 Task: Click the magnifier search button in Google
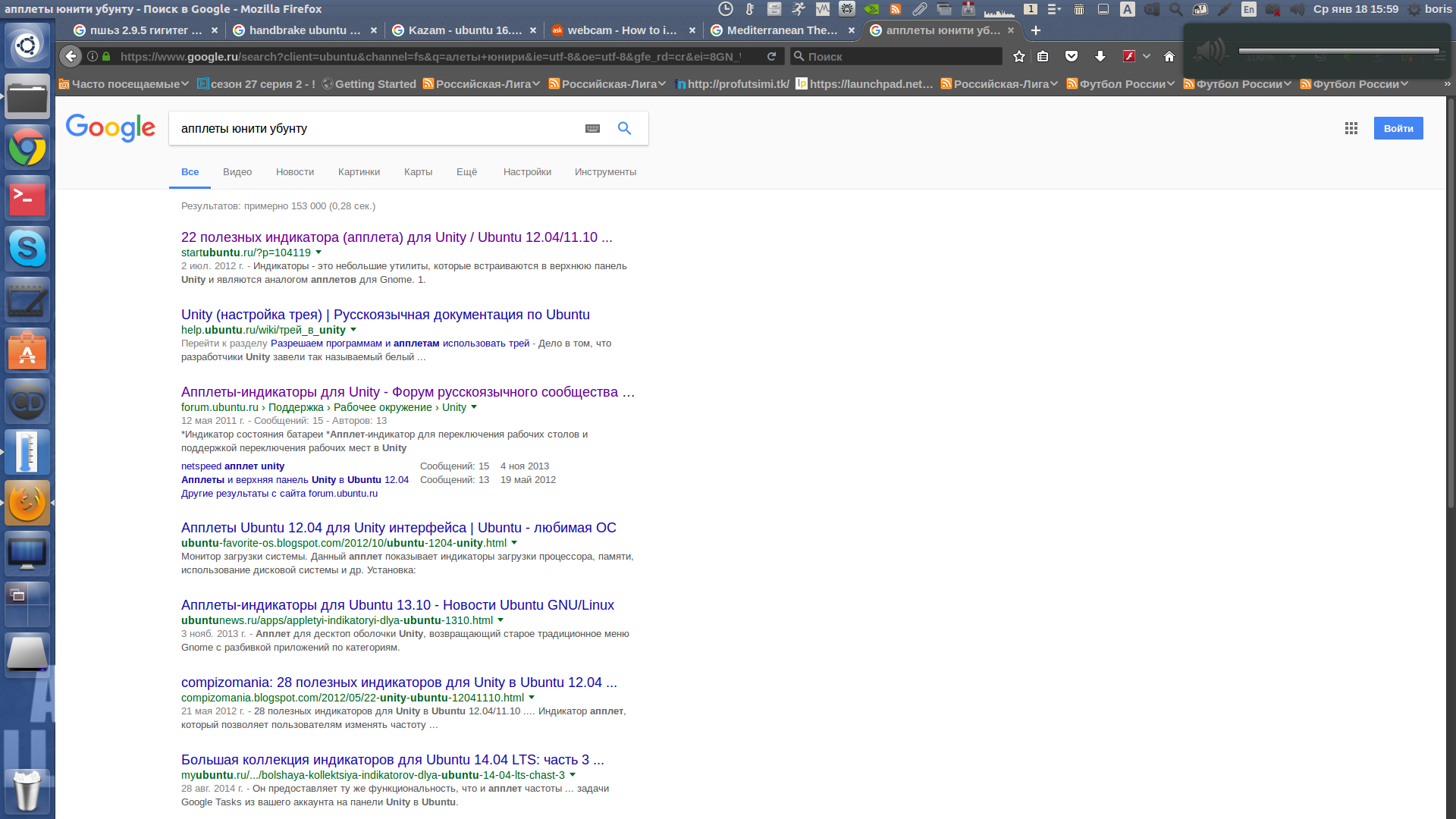(624, 128)
